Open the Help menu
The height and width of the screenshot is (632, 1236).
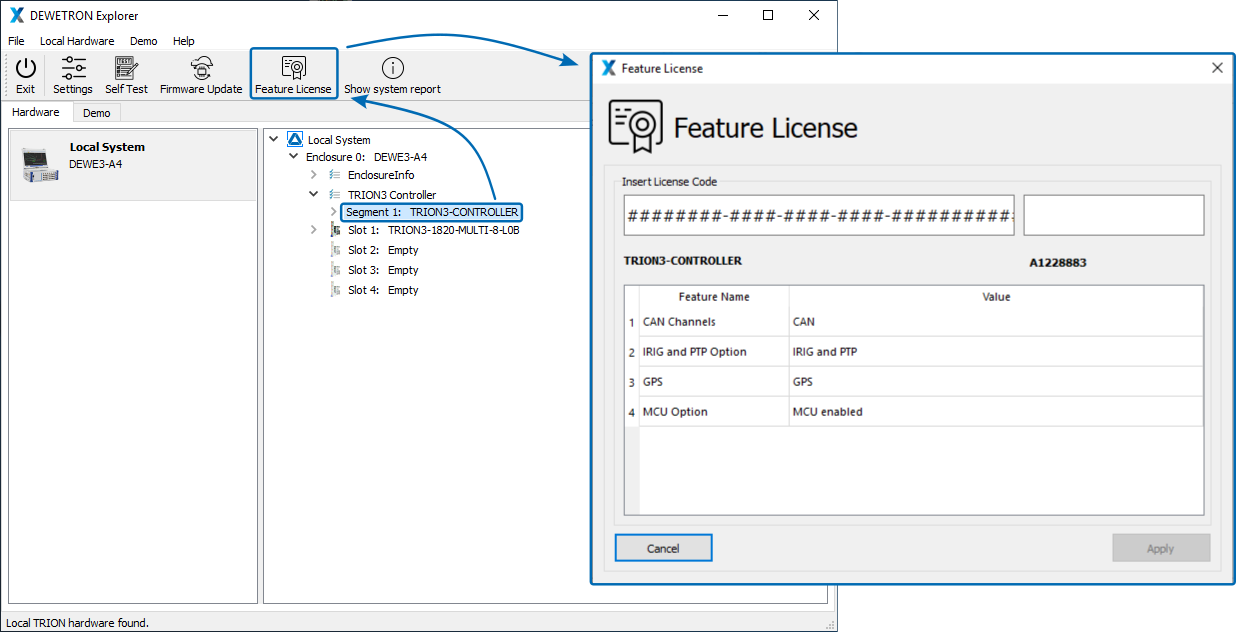184,41
